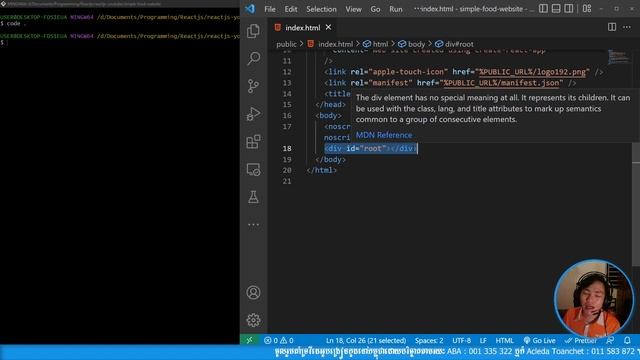The image size is (640, 360).
Task: Click the div#root breadcrumb
Action: click(x=454, y=44)
